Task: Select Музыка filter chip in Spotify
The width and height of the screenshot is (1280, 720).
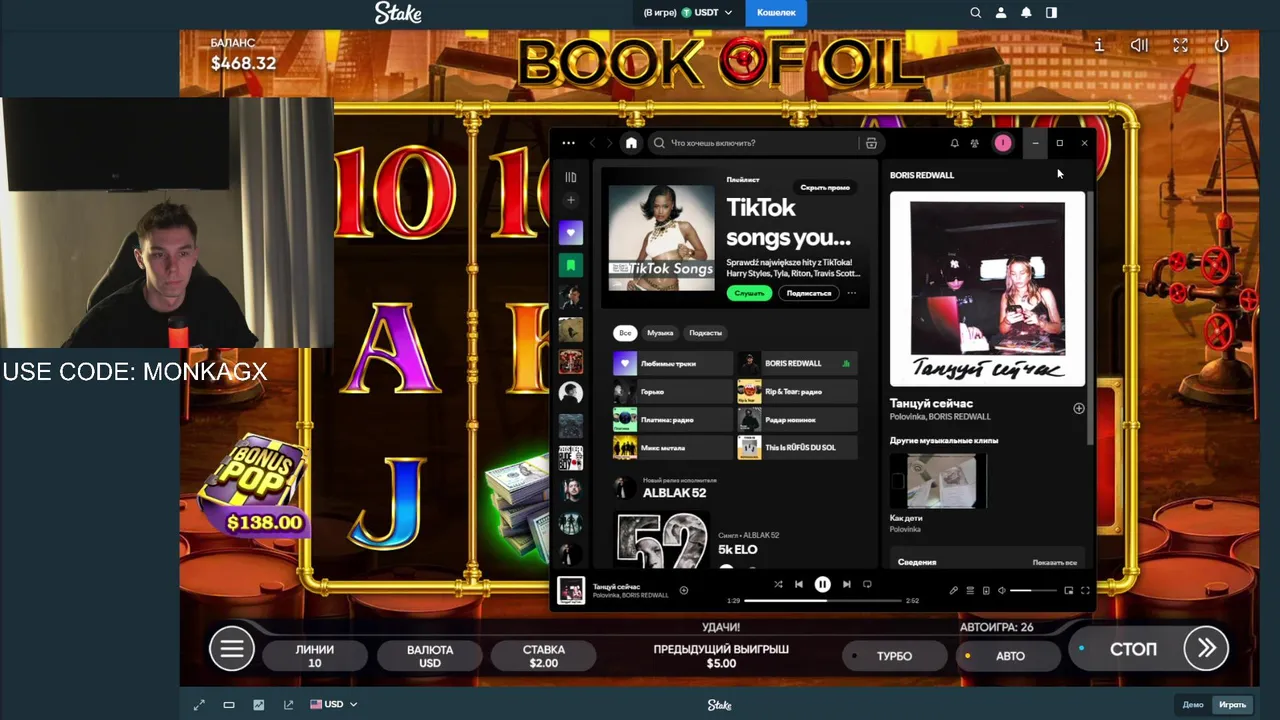Action: 660,333
